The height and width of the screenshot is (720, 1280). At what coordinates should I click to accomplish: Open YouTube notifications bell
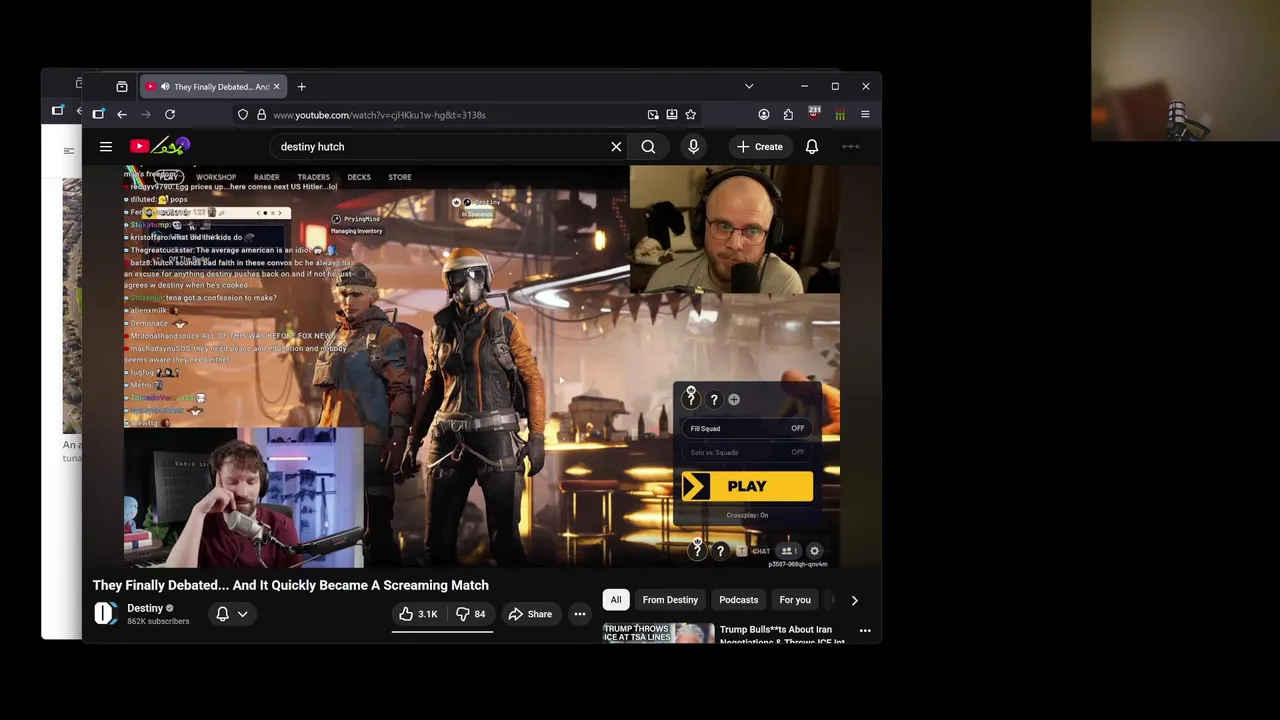click(x=812, y=147)
